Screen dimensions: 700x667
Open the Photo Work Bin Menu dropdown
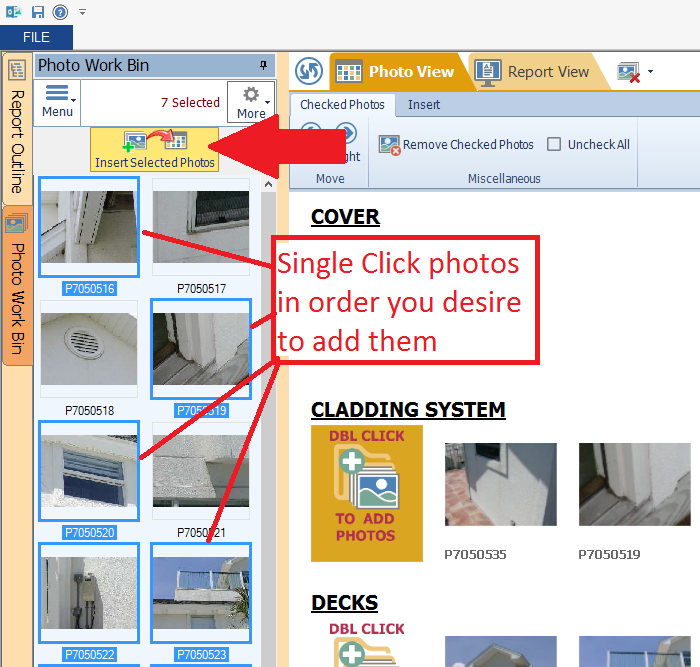[x=58, y=102]
